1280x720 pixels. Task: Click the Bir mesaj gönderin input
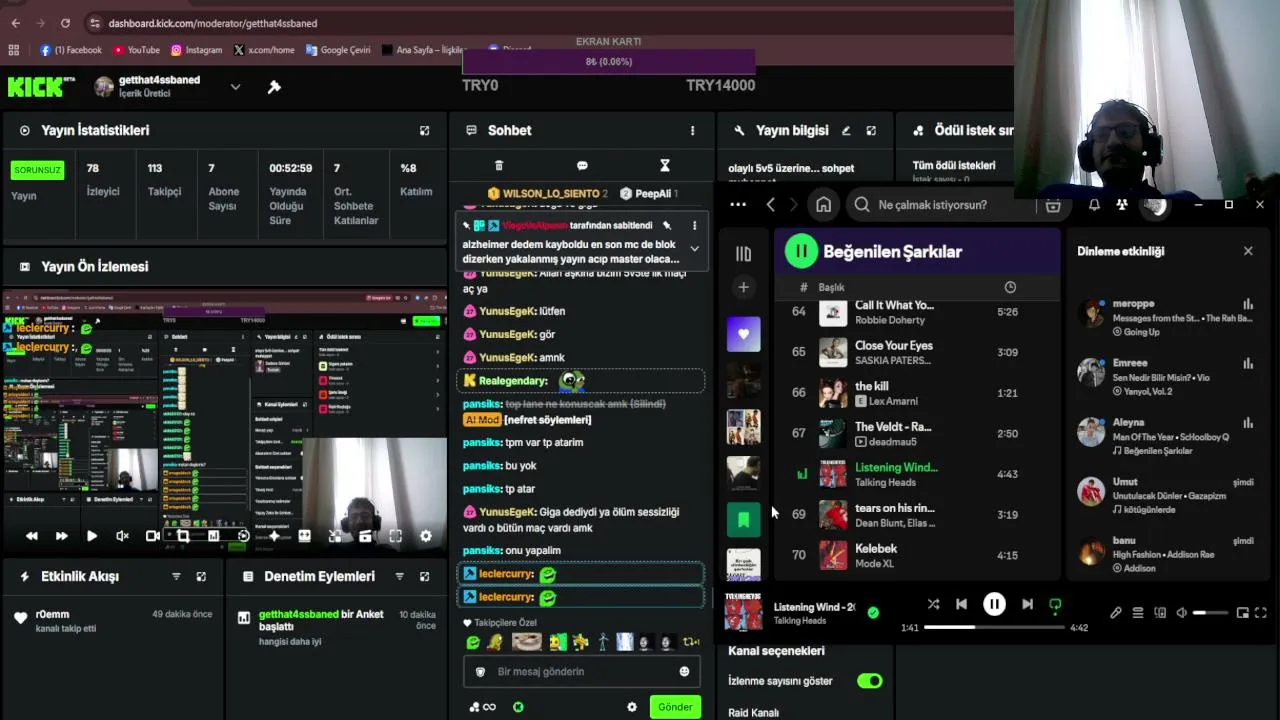tap(580, 672)
